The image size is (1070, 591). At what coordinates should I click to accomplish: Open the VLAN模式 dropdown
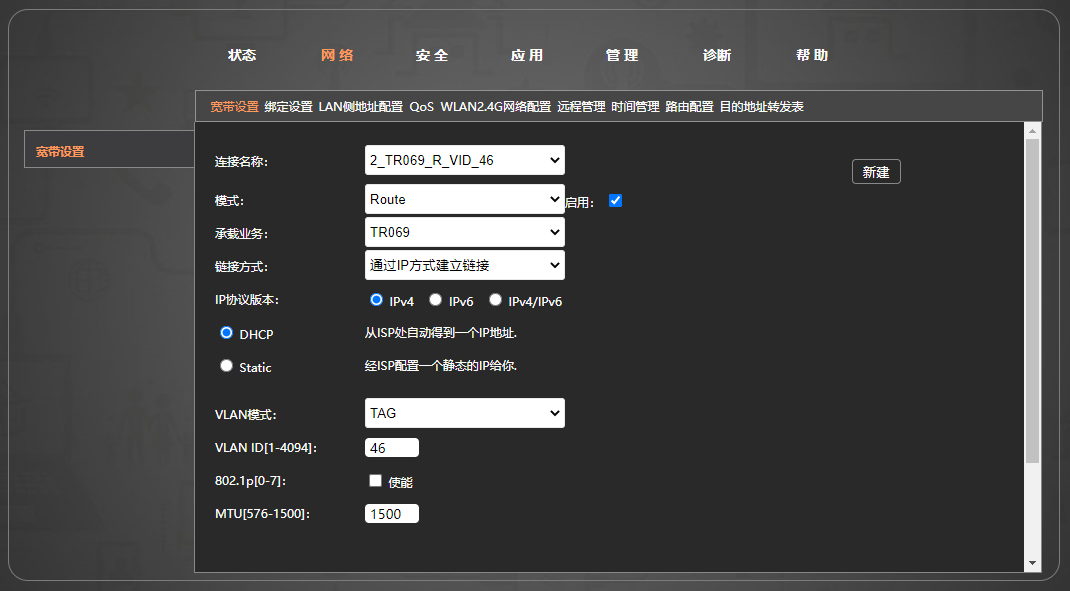pos(464,413)
